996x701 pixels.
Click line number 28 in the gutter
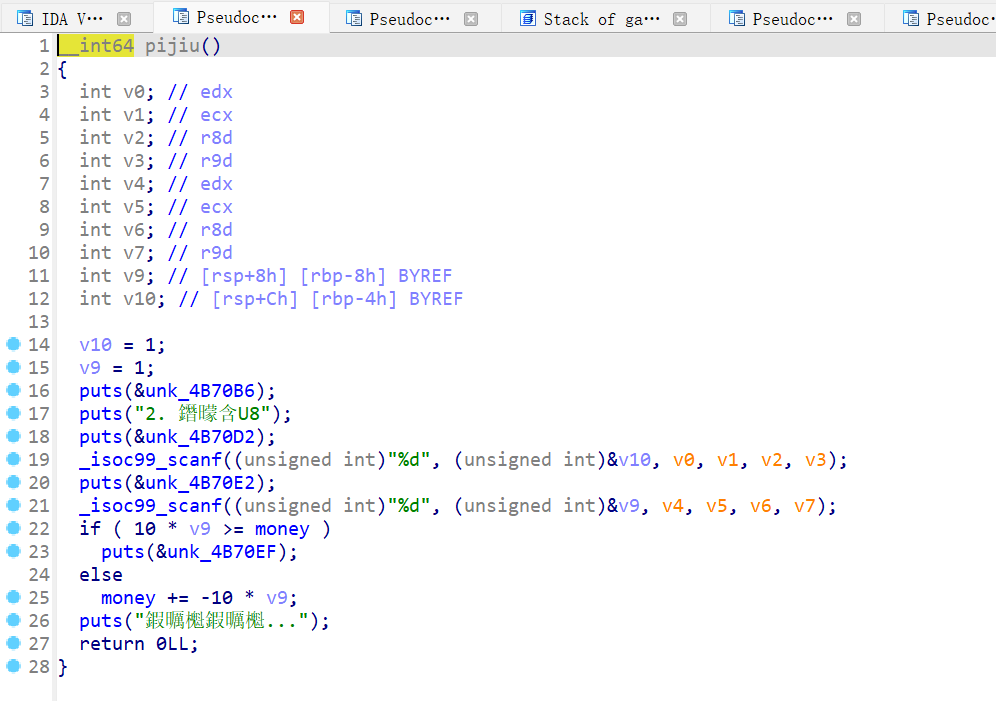tap(38, 667)
